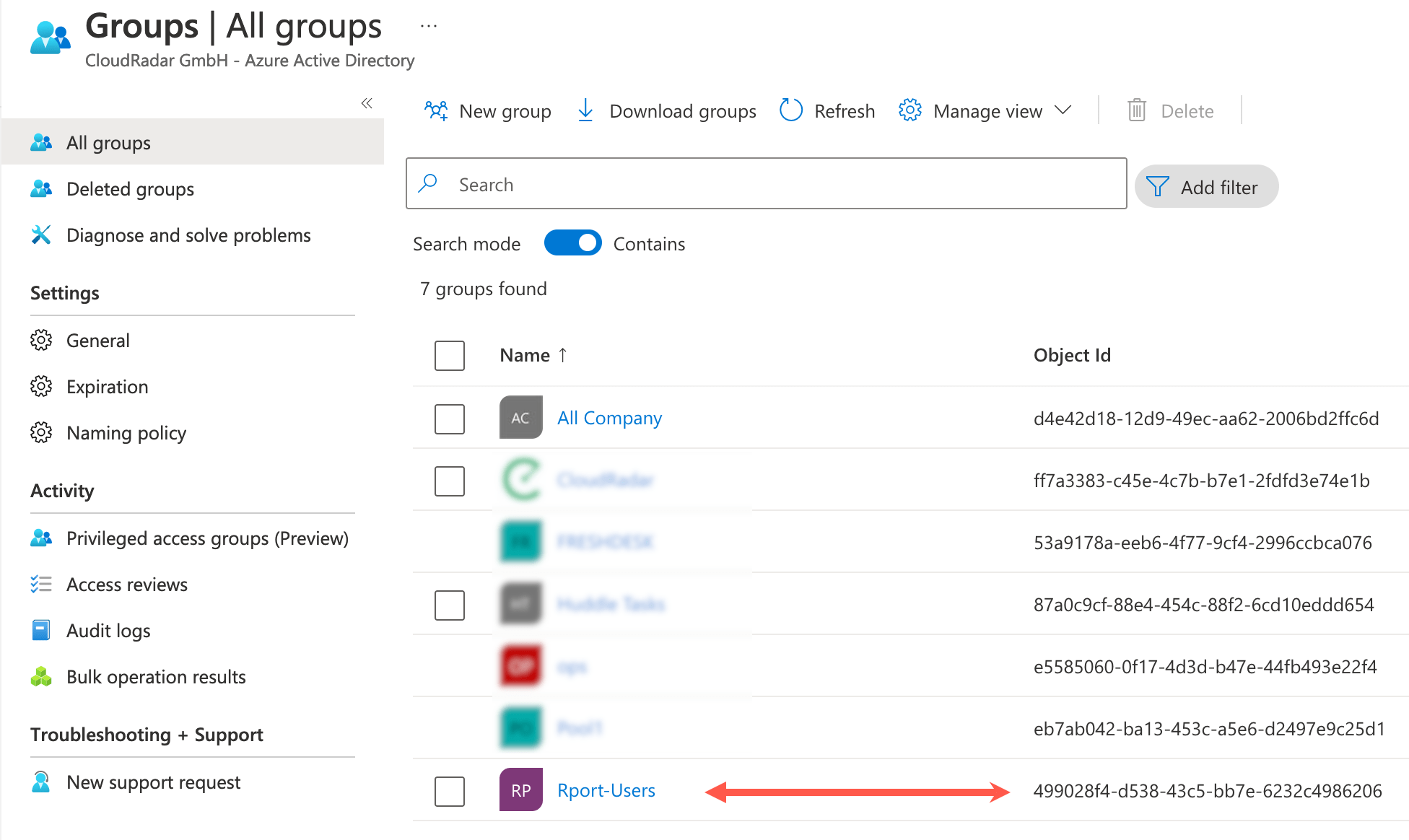Tick the Rport-Users row checkbox
This screenshot has height=840, width=1409.
449,791
